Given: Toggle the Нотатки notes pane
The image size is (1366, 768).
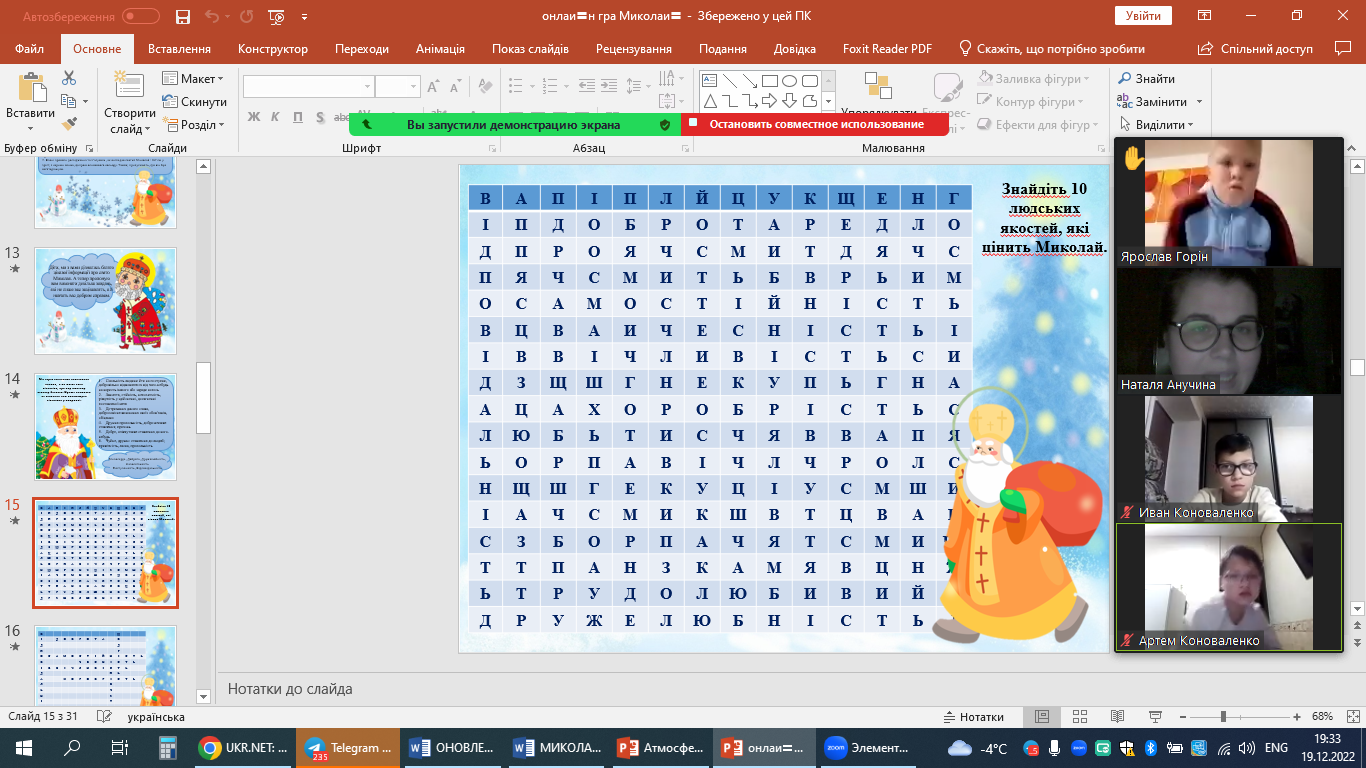Looking at the screenshot, I should click(974, 717).
